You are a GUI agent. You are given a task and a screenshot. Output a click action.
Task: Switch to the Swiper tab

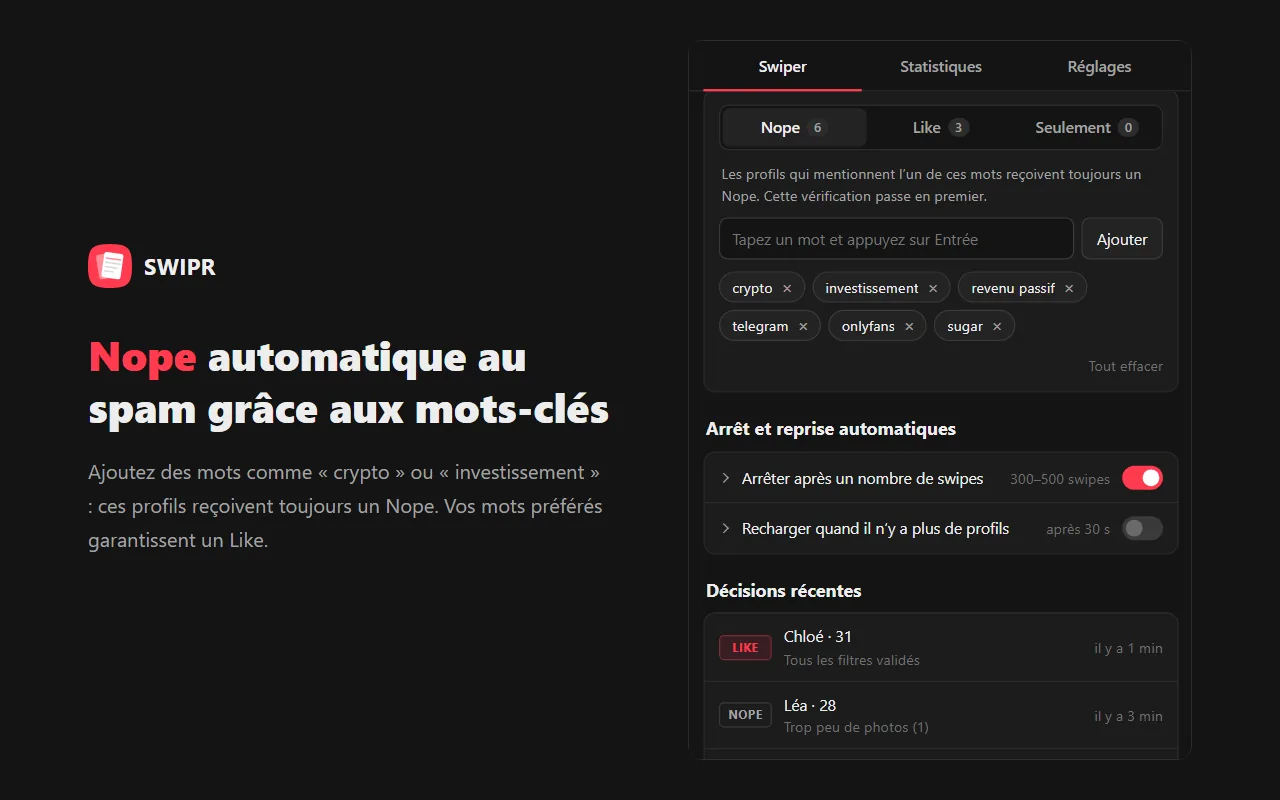tap(782, 67)
